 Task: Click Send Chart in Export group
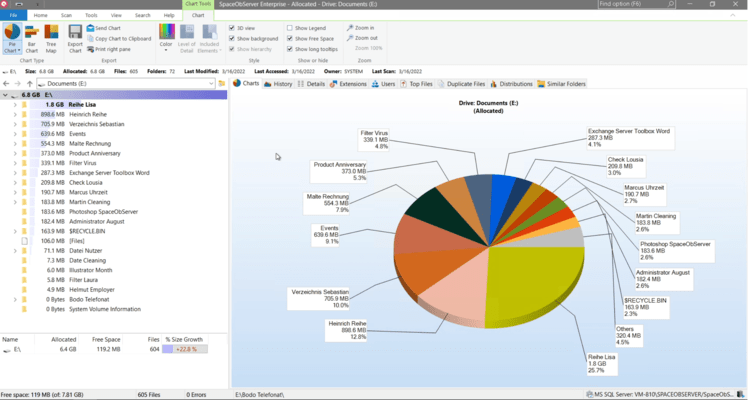(107, 28)
